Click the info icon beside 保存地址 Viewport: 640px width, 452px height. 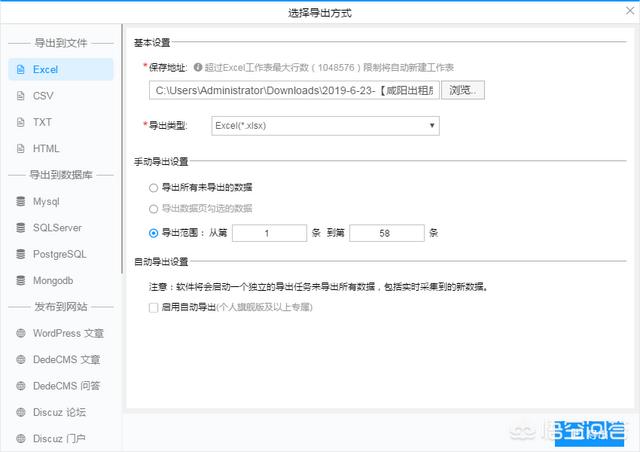(x=198, y=67)
